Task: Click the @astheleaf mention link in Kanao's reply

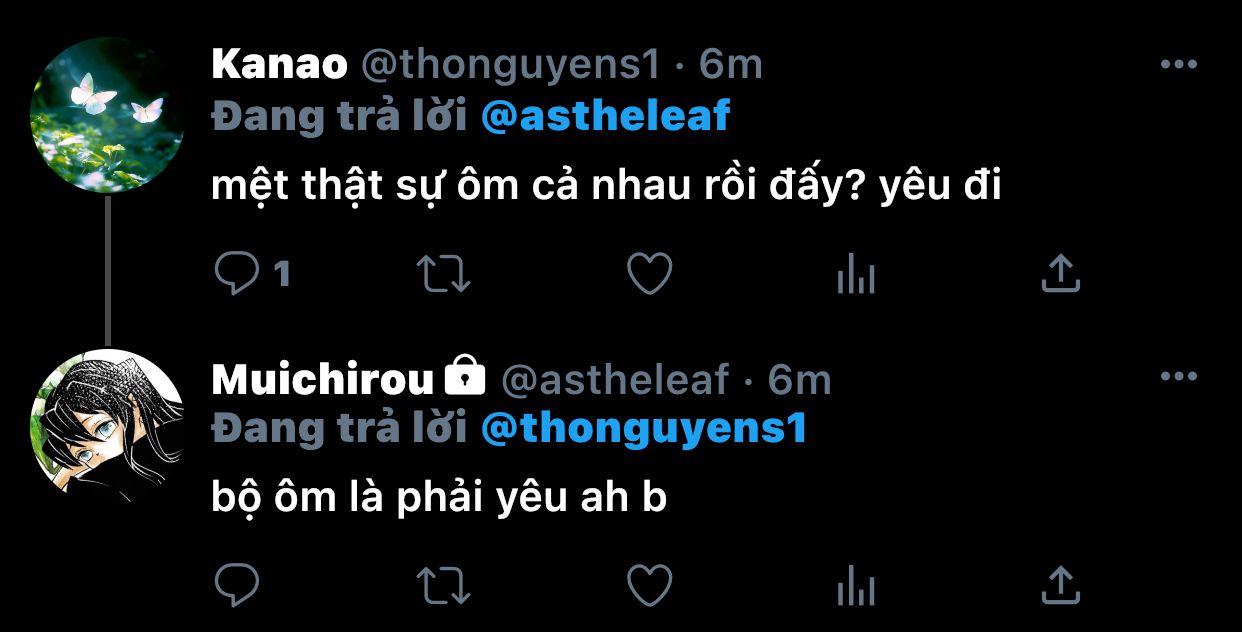Action: [605, 117]
